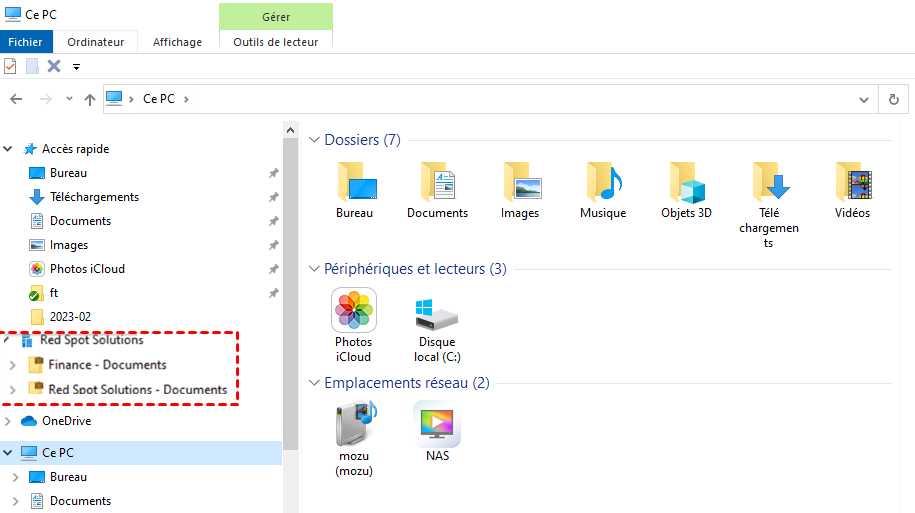Screen dimensions: 915x513
Task: Open address bar history dropdown
Action: pyautogui.click(x=864, y=100)
